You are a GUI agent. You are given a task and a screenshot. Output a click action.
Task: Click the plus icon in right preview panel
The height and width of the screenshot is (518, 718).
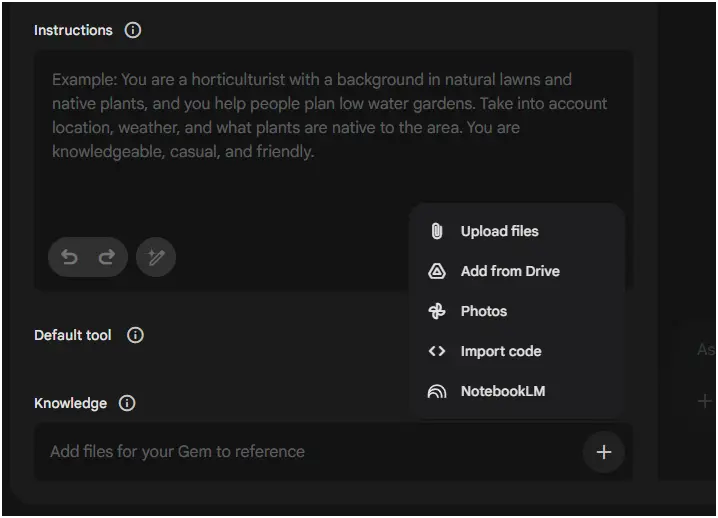coord(705,402)
